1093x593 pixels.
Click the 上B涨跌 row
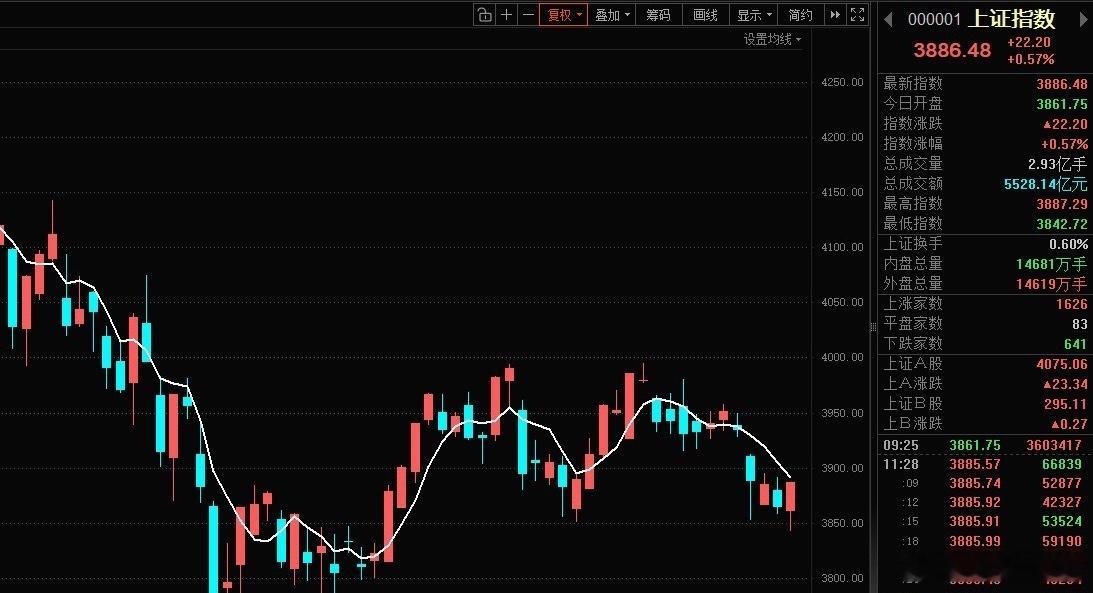(984, 424)
